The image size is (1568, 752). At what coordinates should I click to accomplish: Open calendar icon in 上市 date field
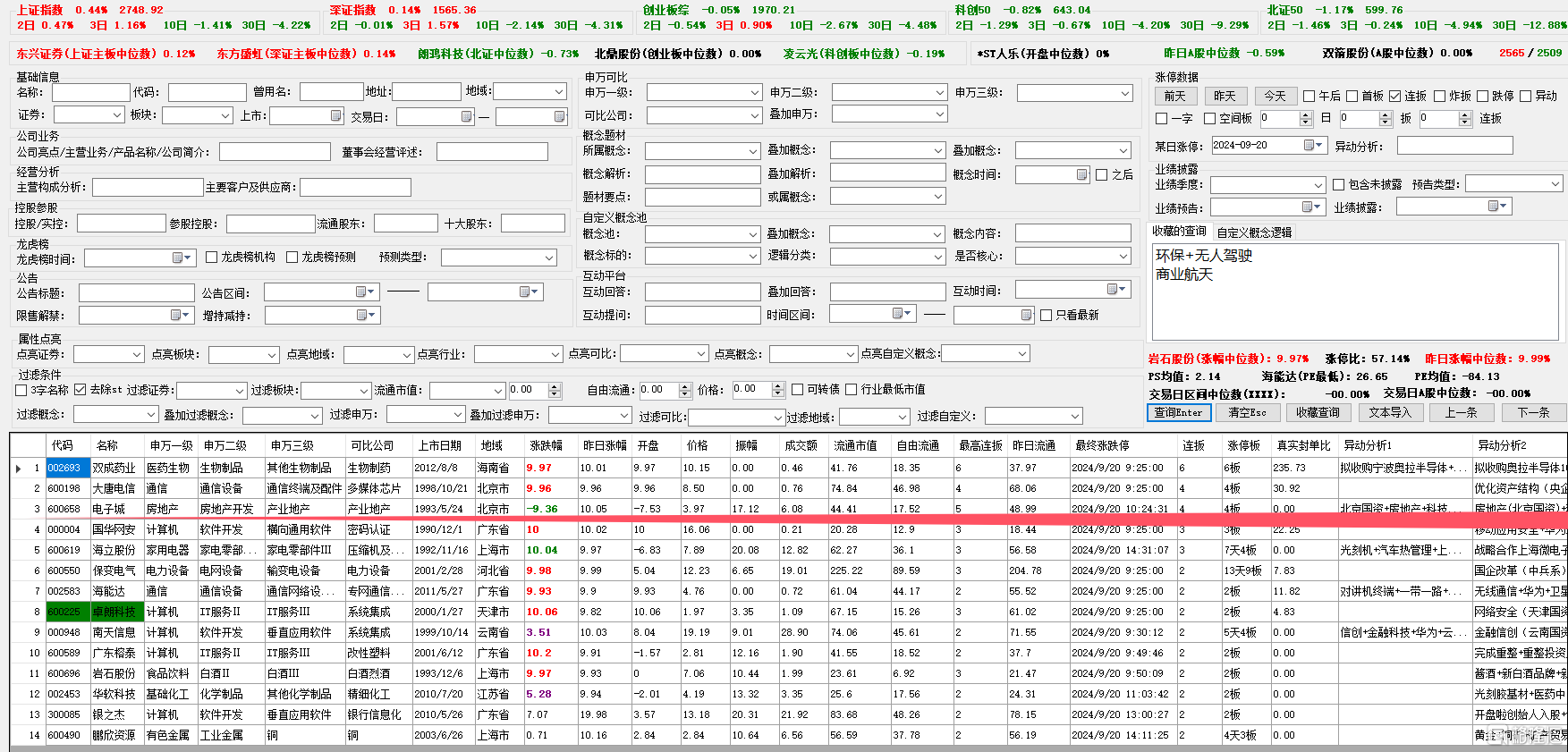[x=335, y=115]
